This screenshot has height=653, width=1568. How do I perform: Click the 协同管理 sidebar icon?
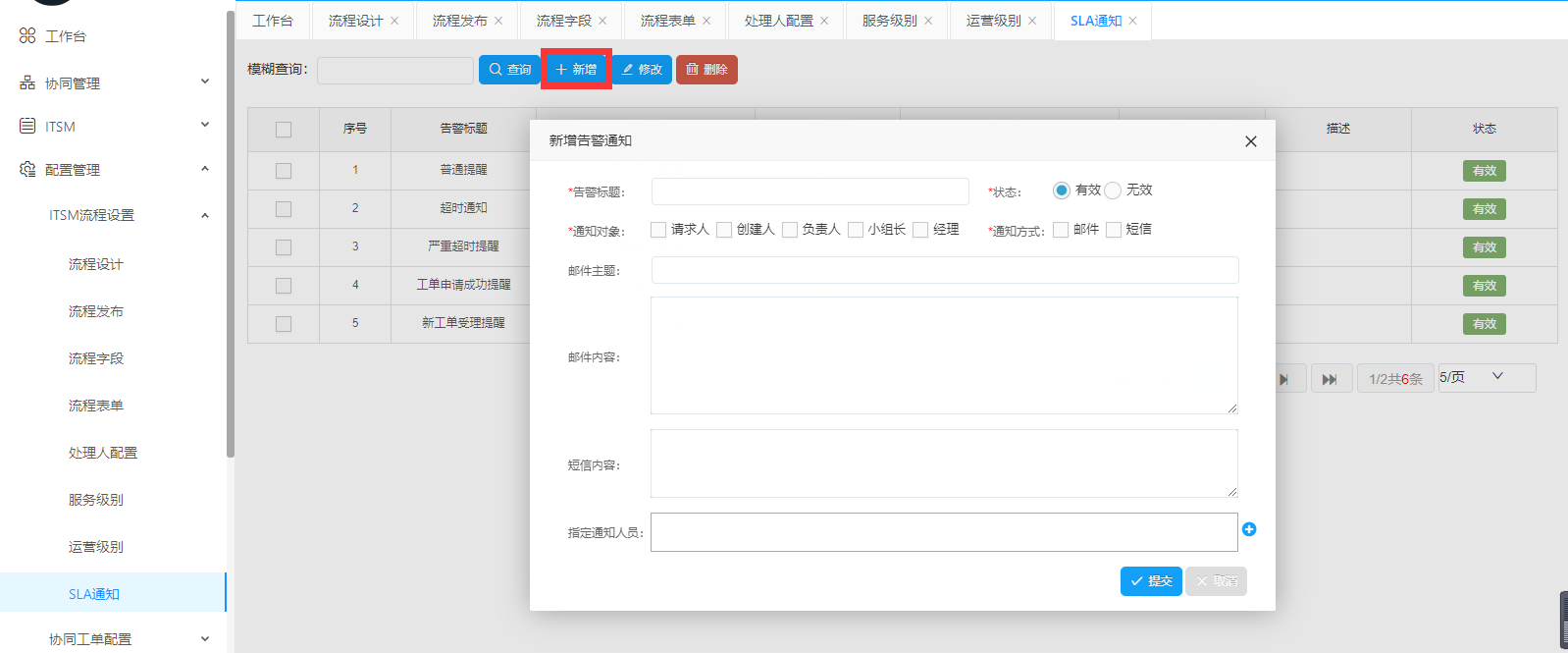click(27, 83)
